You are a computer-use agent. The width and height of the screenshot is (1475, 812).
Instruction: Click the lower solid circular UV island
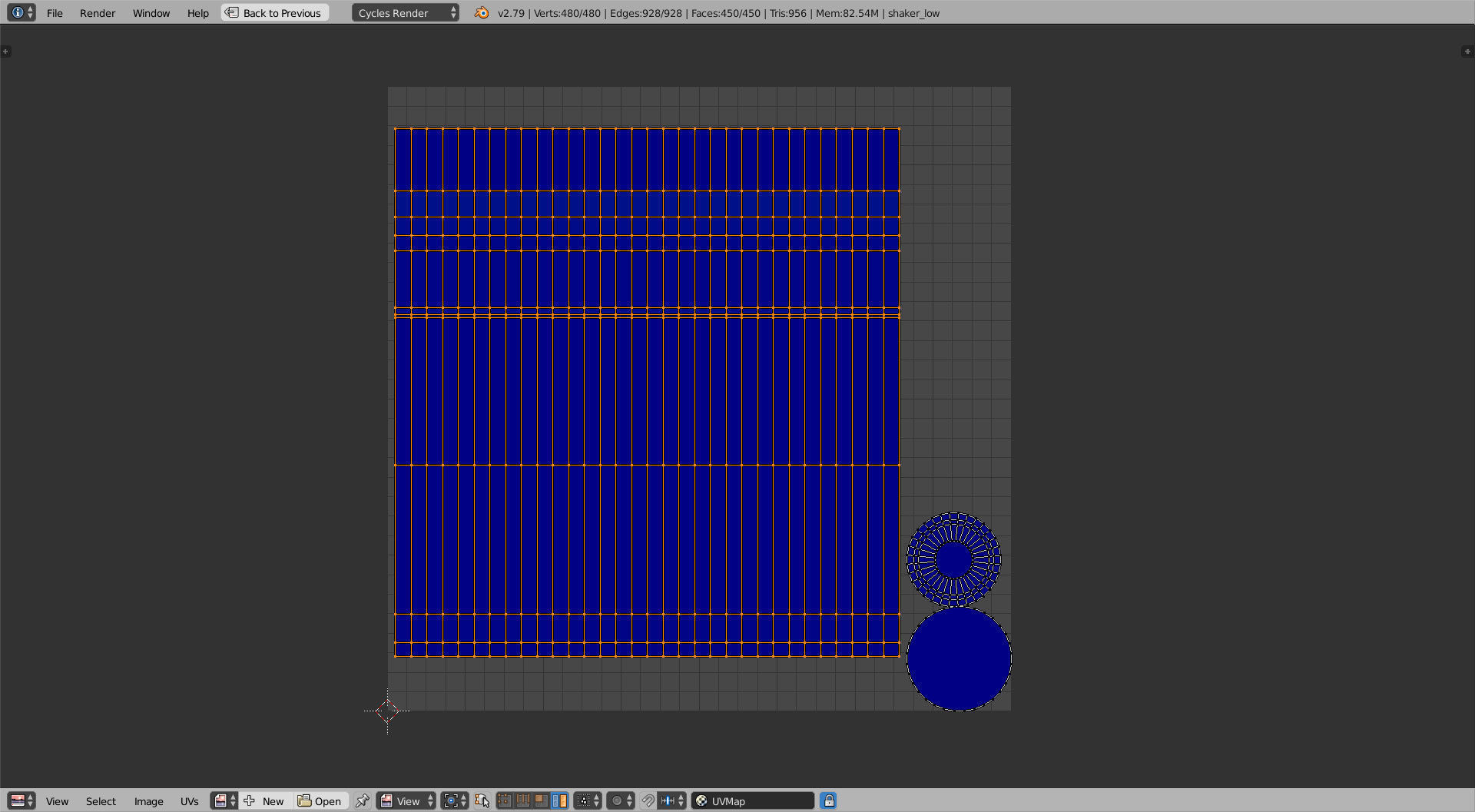click(959, 659)
